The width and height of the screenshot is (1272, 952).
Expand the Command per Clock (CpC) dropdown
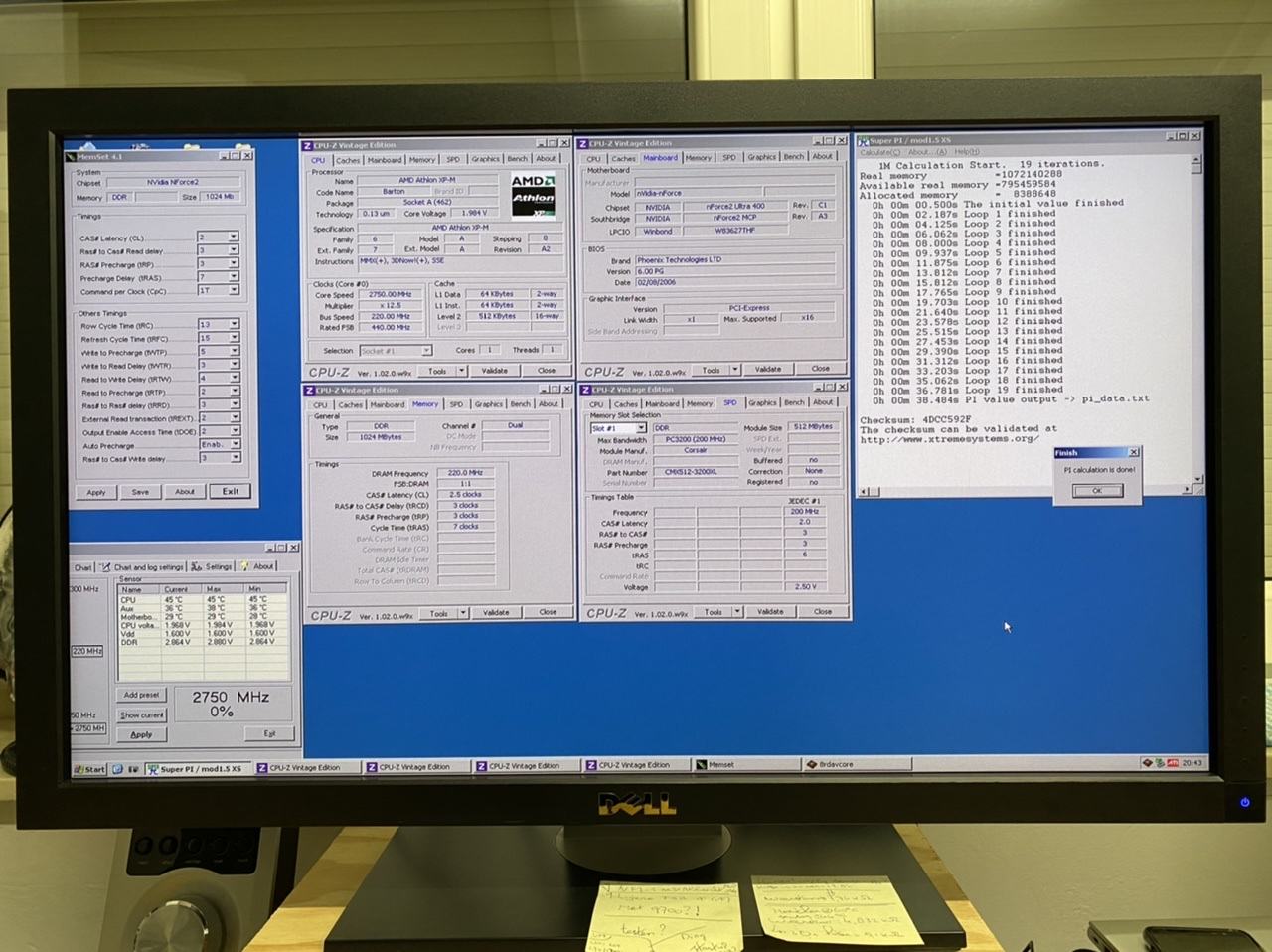click(233, 290)
